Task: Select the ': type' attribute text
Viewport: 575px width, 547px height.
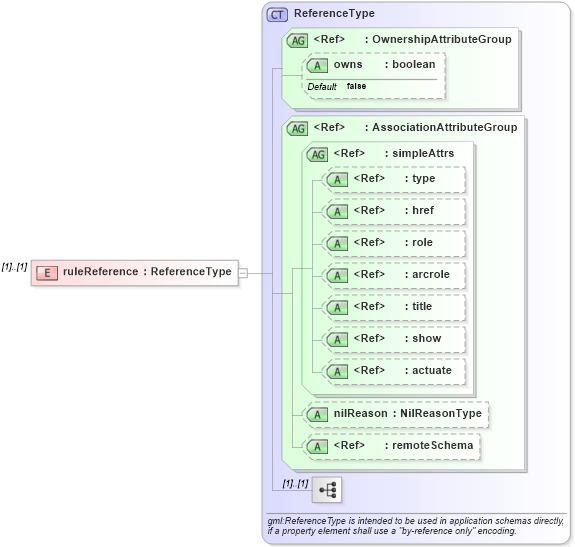Action: (420, 179)
